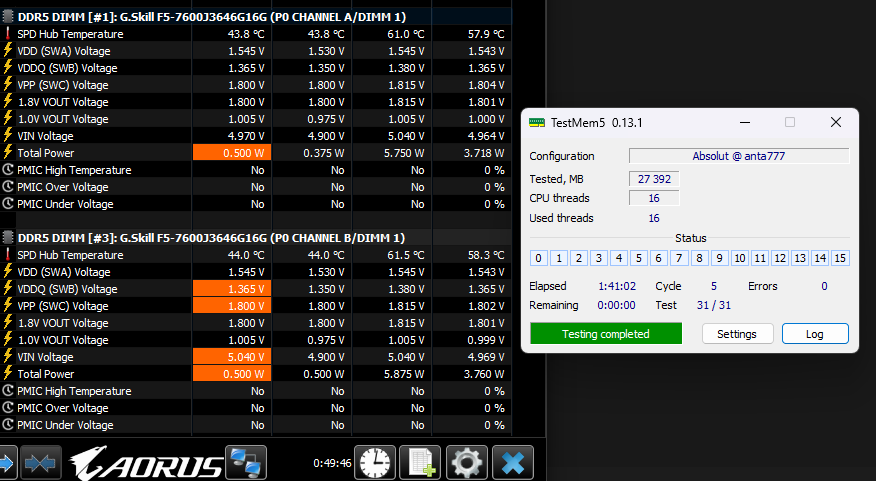Click the thermometer icon of DIMM #3 SPD Hub Temperature
This screenshot has height=481, width=876.
(x=8, y=254)
